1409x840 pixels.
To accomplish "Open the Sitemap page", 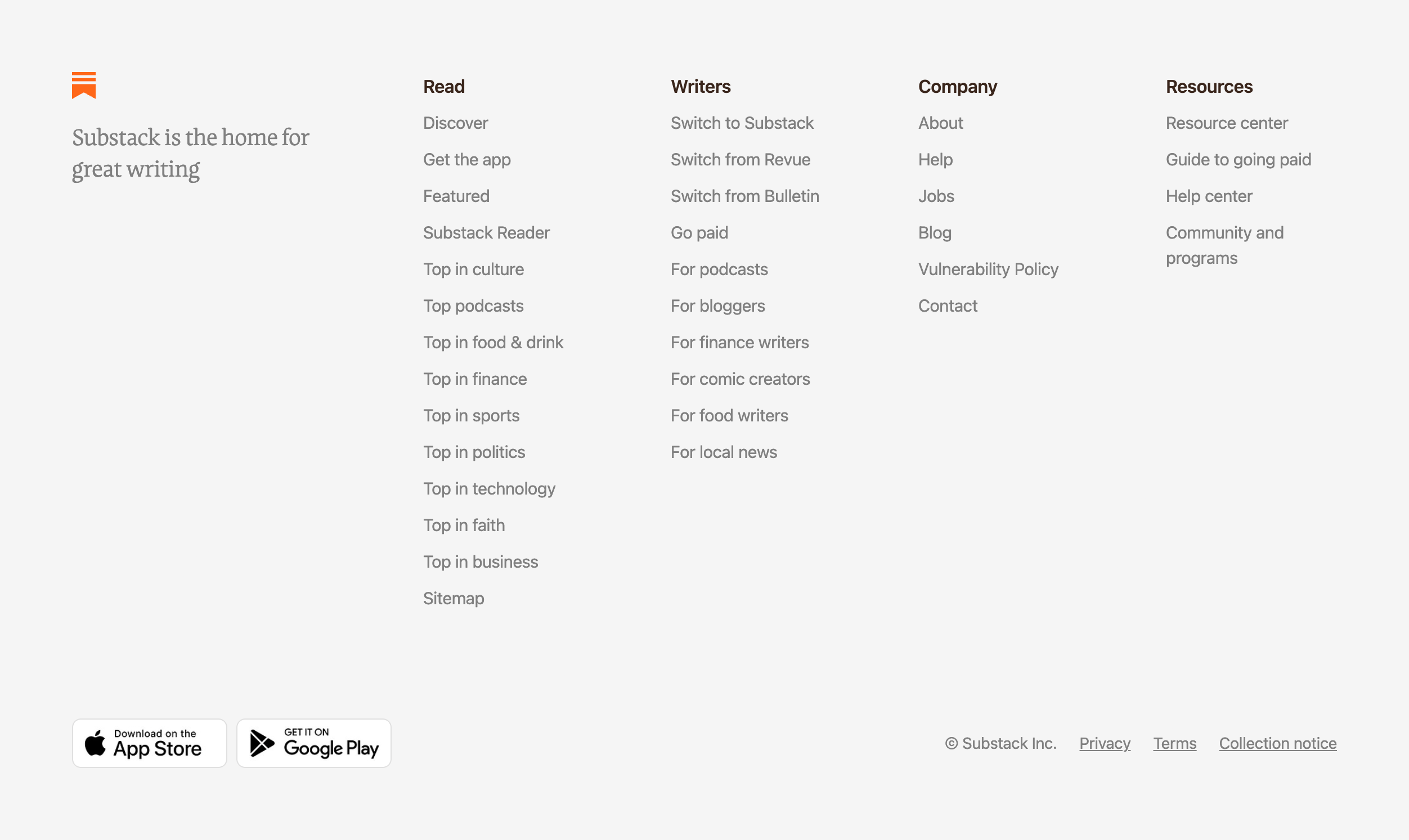I will click(453, 598).
